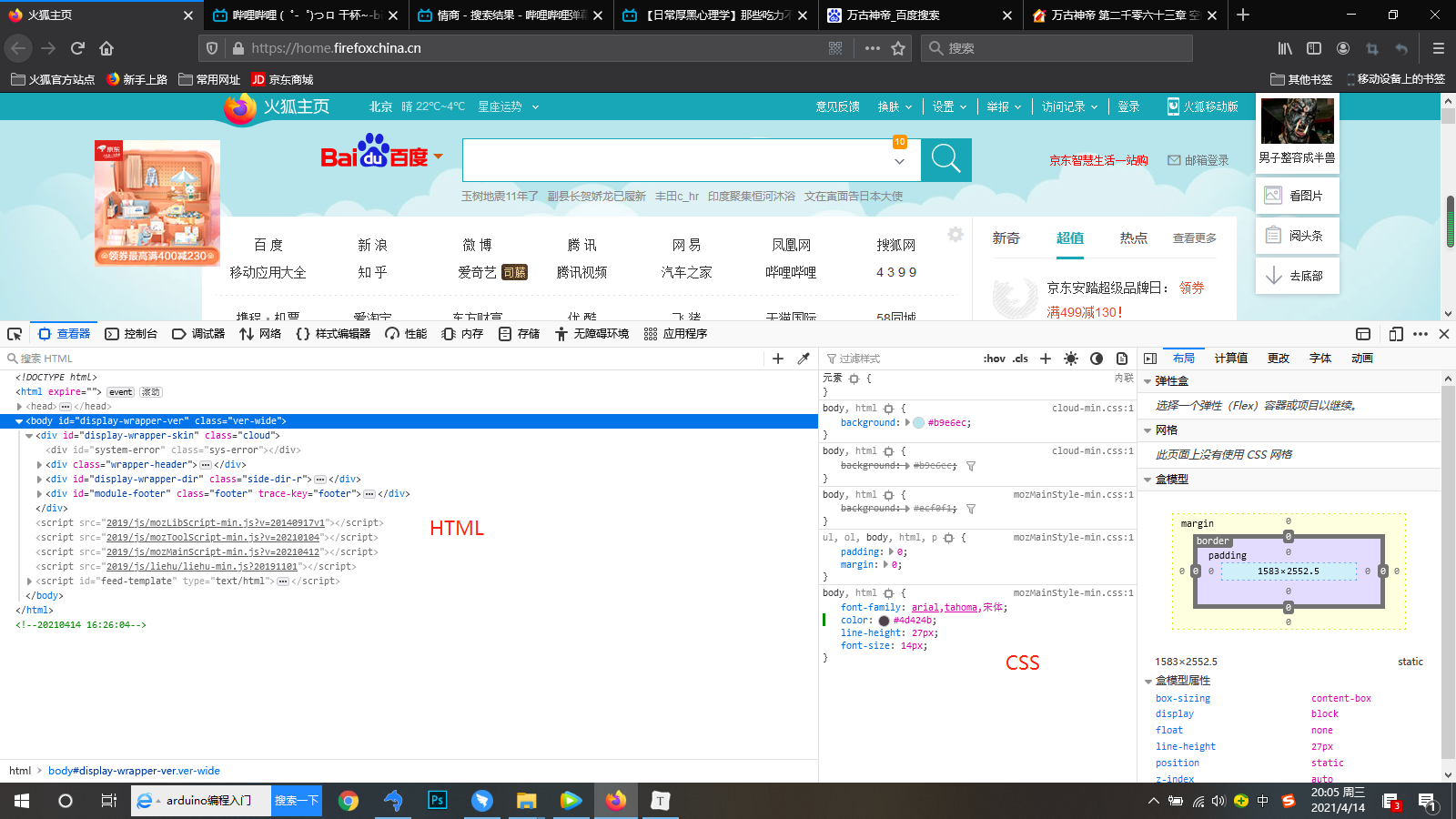Expand the module-footer div node
The image size is (1456, 819).
coord(39,494)
